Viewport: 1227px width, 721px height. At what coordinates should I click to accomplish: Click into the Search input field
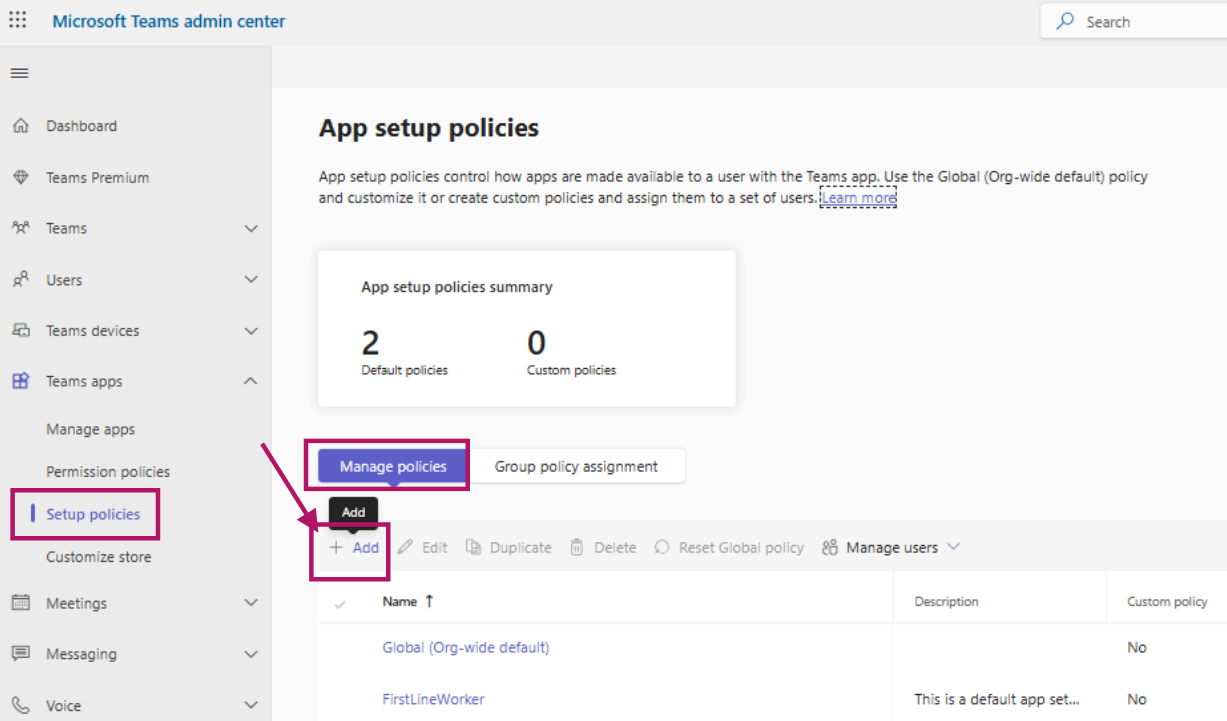click(x=1133, y=21)
